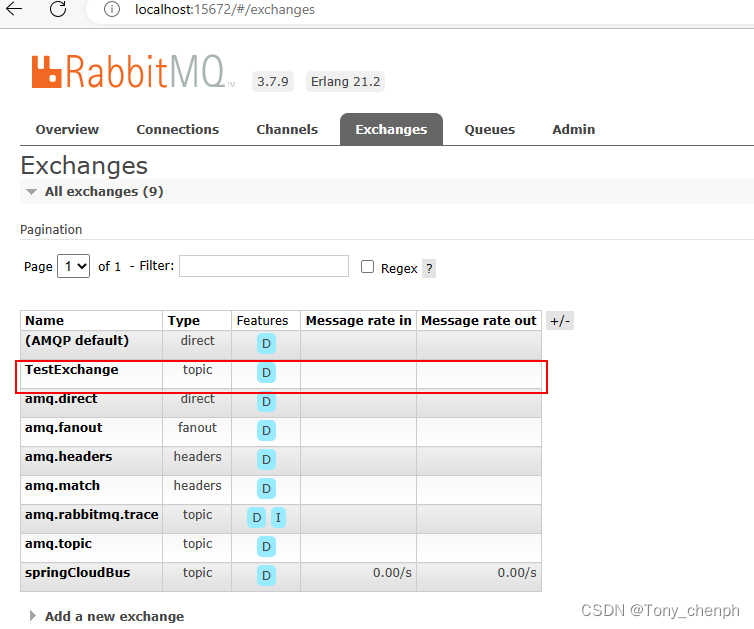Click the D badge in the amq.headers row

[x=266, y=460]
